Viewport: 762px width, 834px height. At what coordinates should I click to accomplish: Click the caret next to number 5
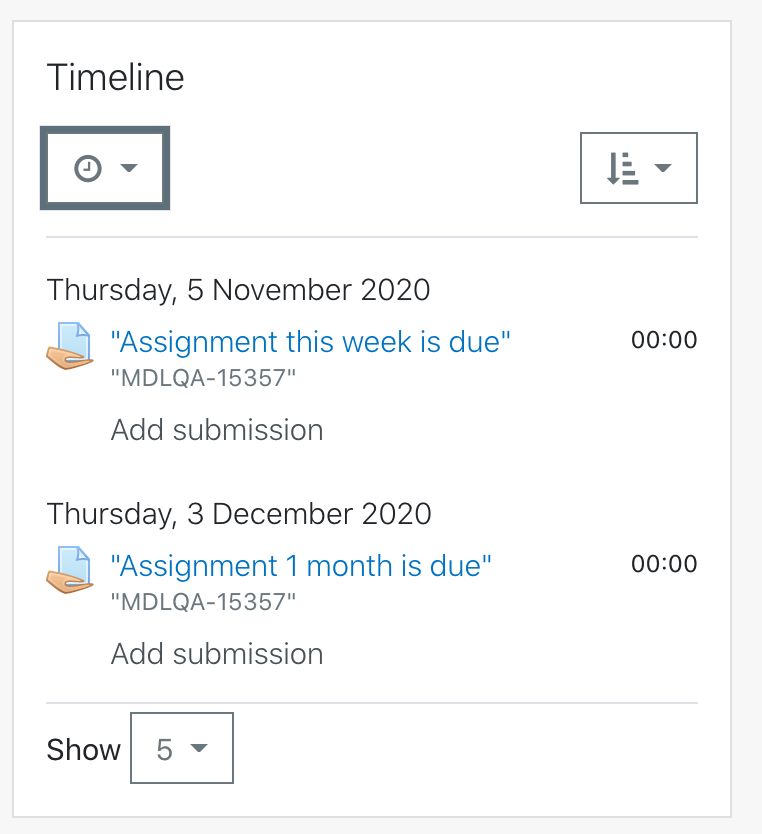[199, 748]
